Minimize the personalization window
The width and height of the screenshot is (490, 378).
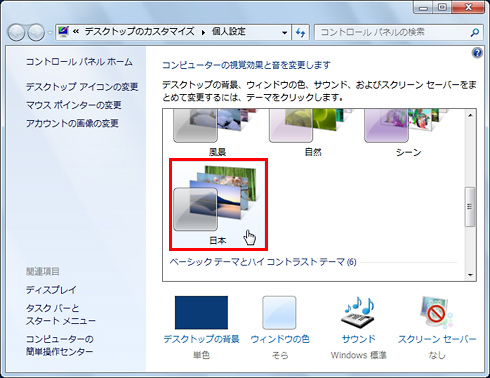(x=423, y=8)
